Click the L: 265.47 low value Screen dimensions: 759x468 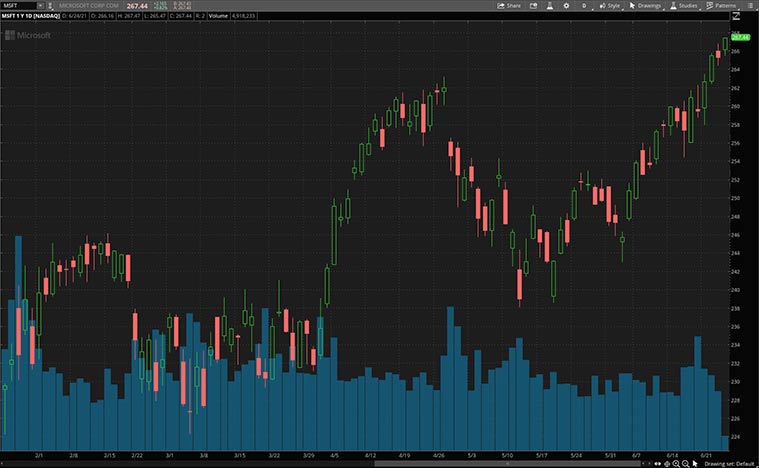tap(154, 16)
